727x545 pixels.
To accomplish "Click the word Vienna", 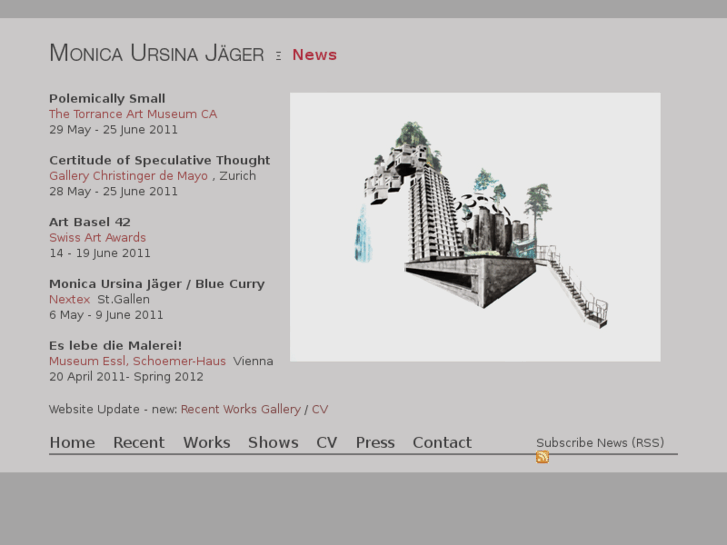I will pyautogui.click(x=253, y=361).
